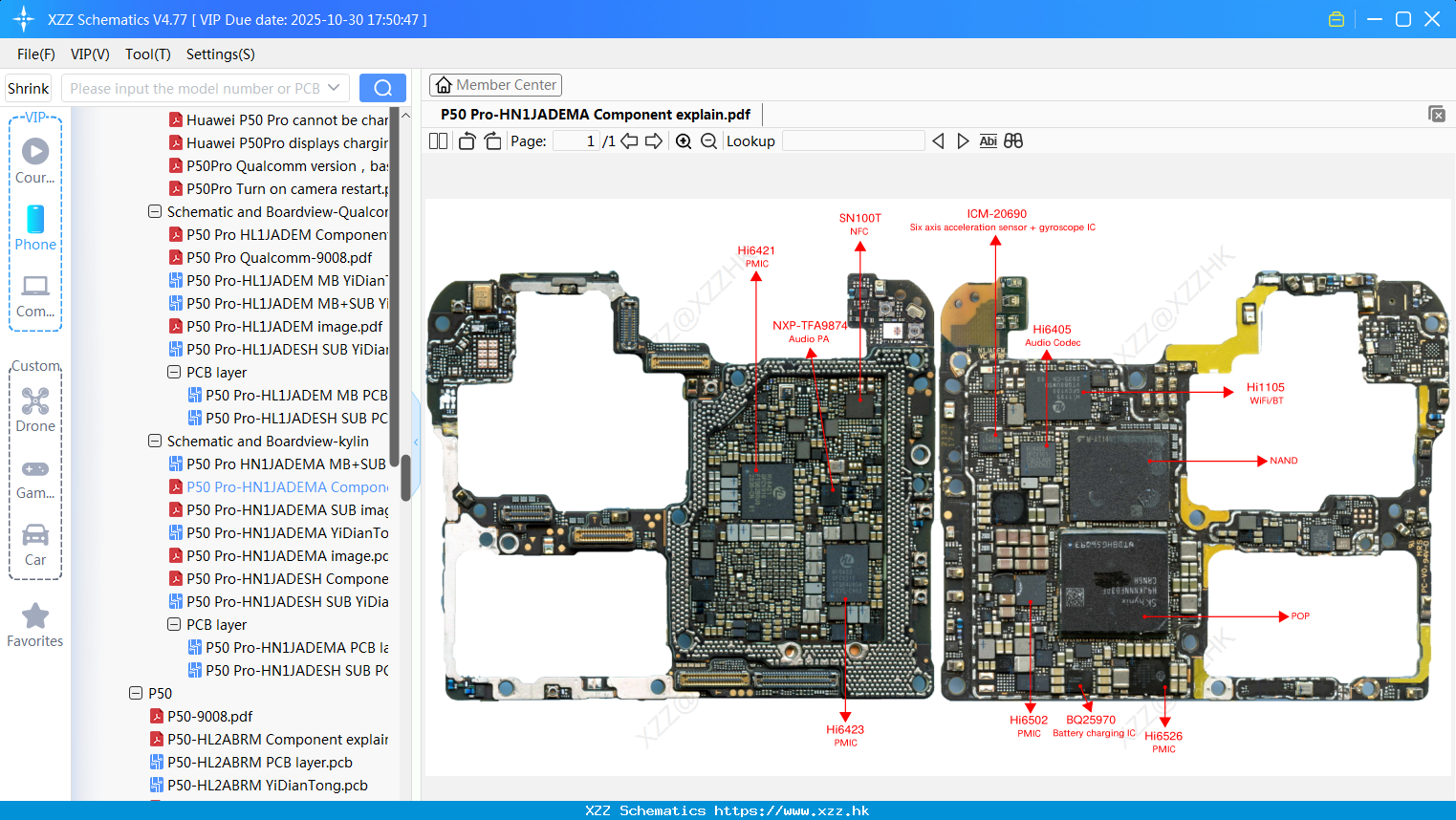Click the panel collapse handle beside tree
Screen dimensions: 1456x820
417,442
